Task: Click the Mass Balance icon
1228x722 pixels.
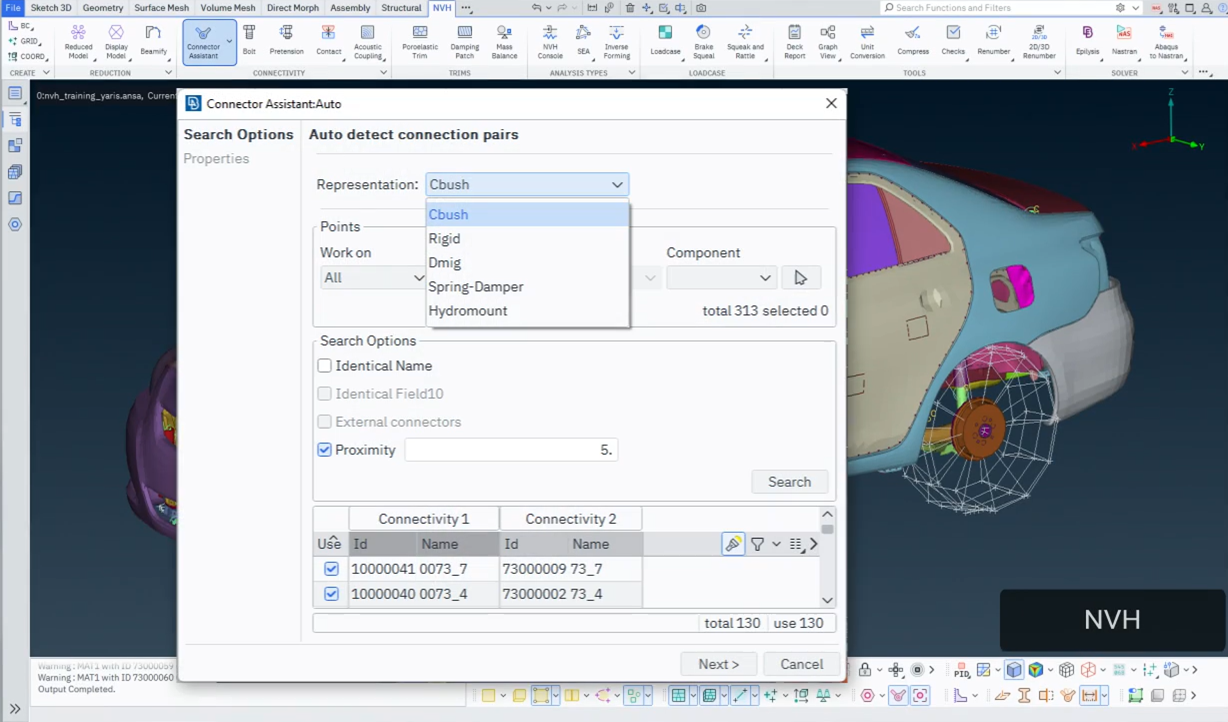Action: [x=504, y=42]
